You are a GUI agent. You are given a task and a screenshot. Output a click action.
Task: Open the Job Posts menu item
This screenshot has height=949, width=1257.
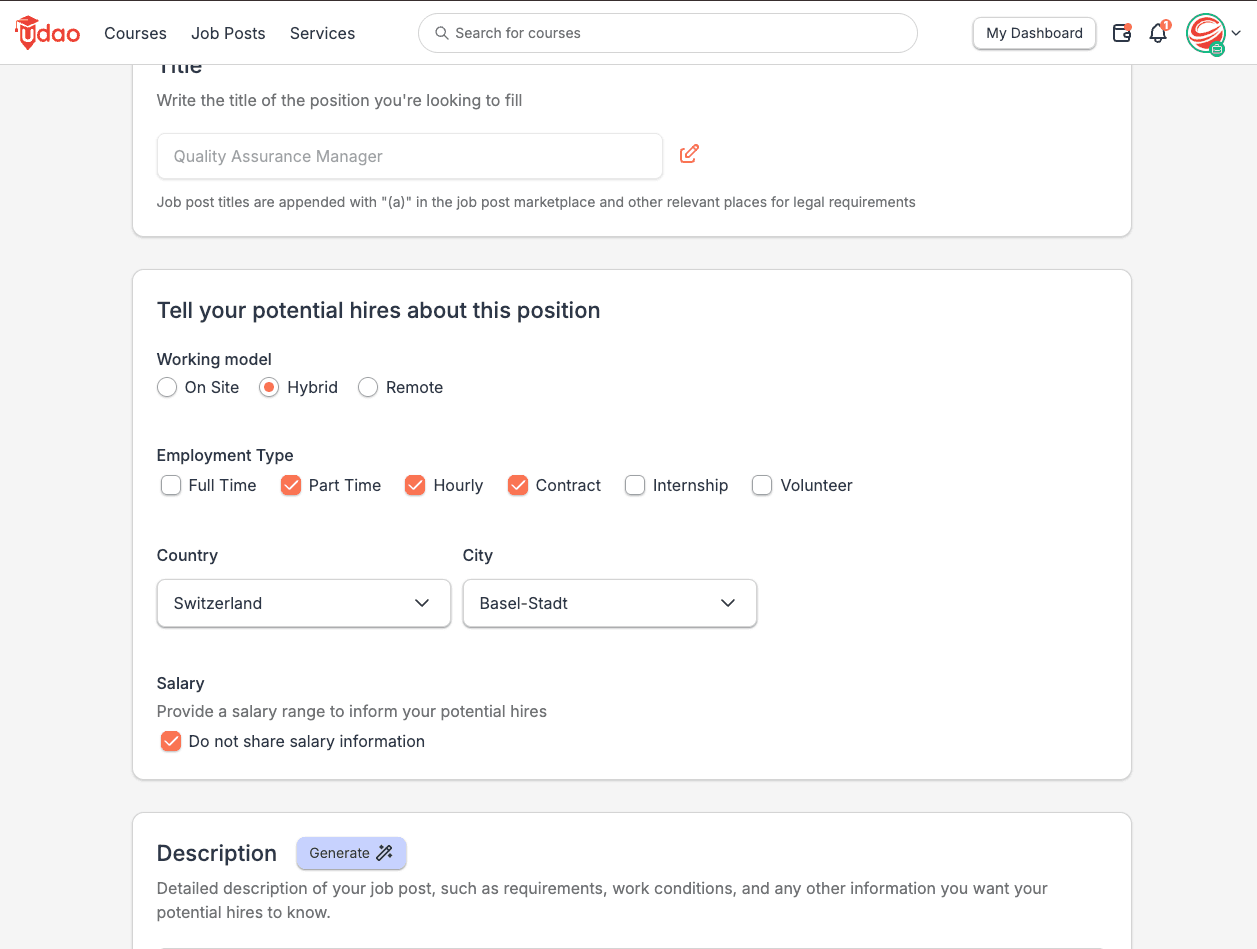[227, 33]
